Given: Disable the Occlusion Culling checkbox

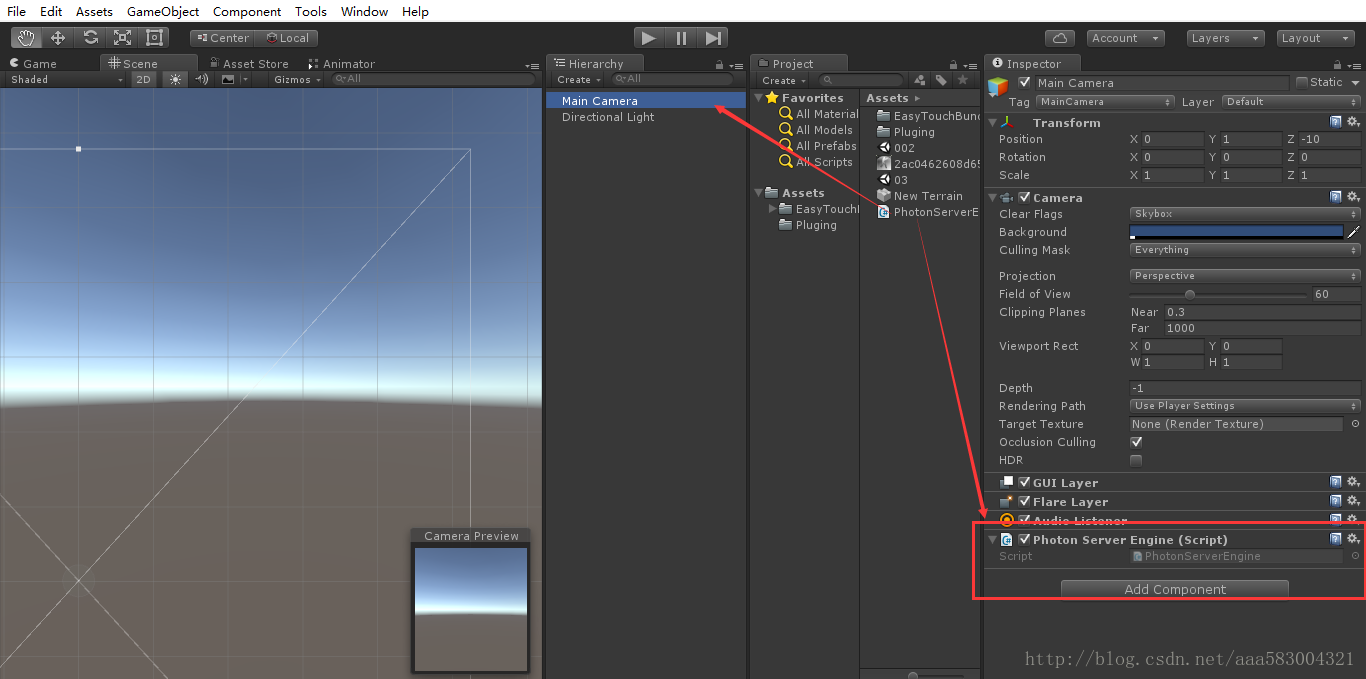Looking at the screenshot, I should click(1136, 442).
